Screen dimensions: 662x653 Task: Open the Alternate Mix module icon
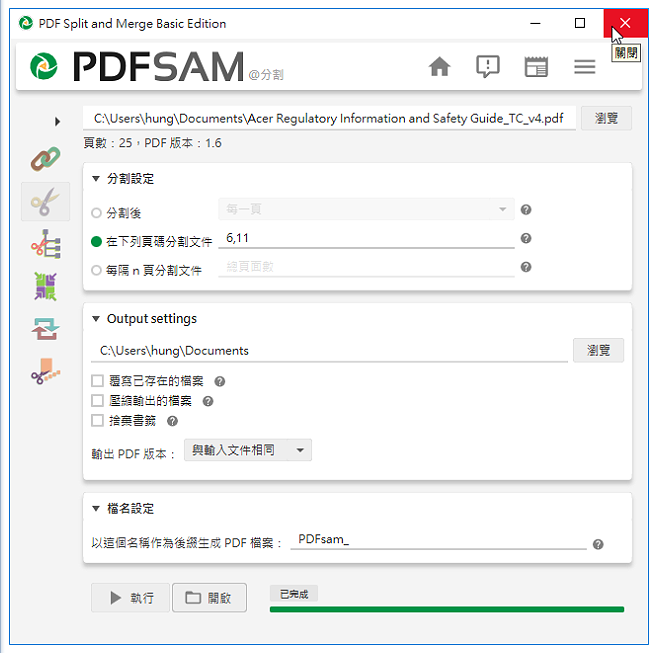45,287
